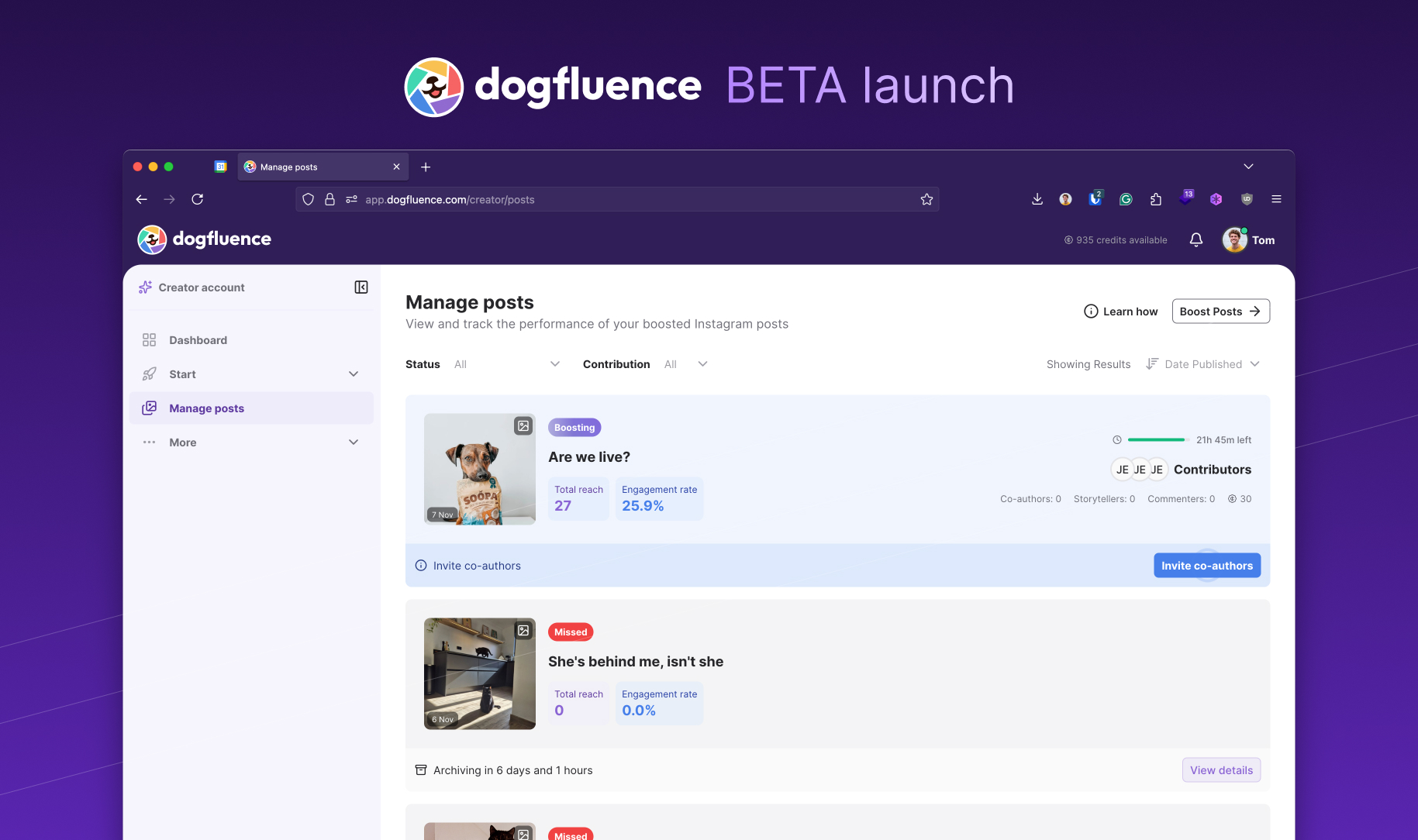This screenshot has width=1418, height=840.
Task: Open the dog post thumbnail
Action: point(479,469)
